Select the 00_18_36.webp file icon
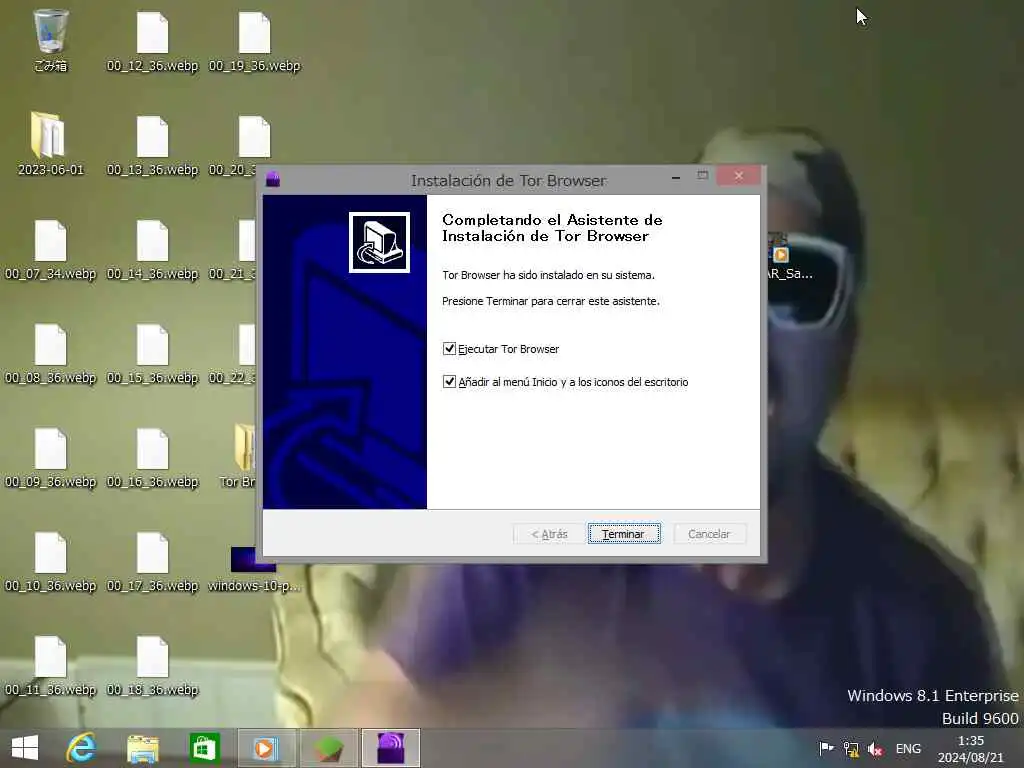The image size is (1024, 768). tap(152, 665)
